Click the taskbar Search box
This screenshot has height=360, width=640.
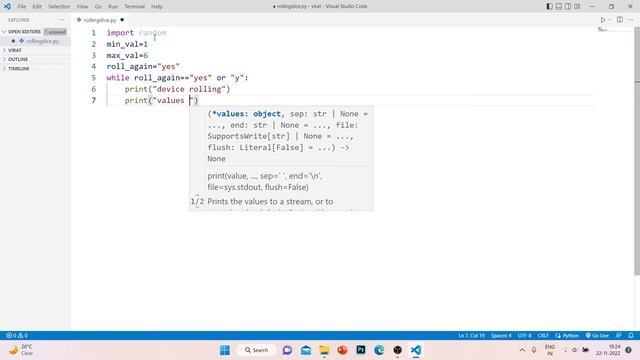(256, 350)
